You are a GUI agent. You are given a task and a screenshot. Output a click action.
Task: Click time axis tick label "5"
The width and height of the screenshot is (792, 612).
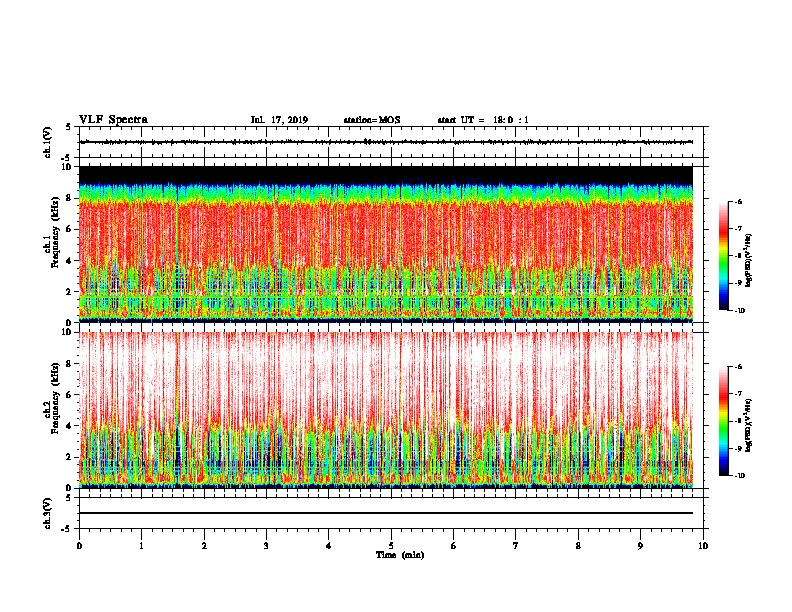point(391,546)
